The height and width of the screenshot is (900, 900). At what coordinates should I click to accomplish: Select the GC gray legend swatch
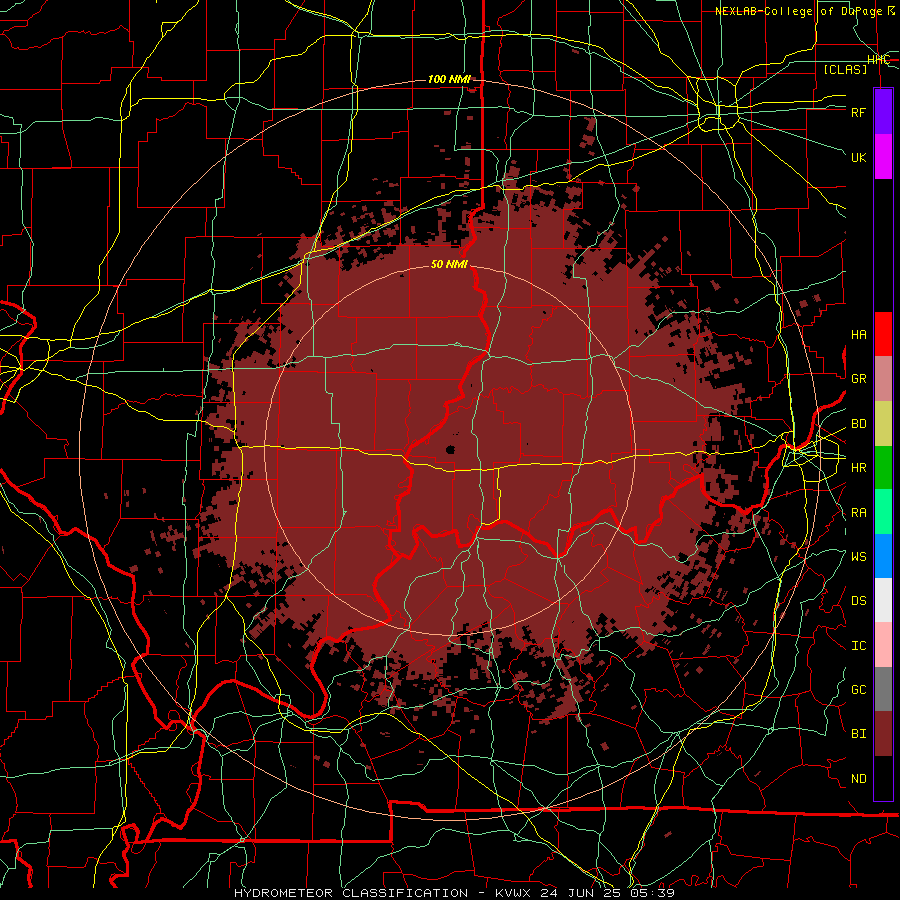[x=883, y=689]
